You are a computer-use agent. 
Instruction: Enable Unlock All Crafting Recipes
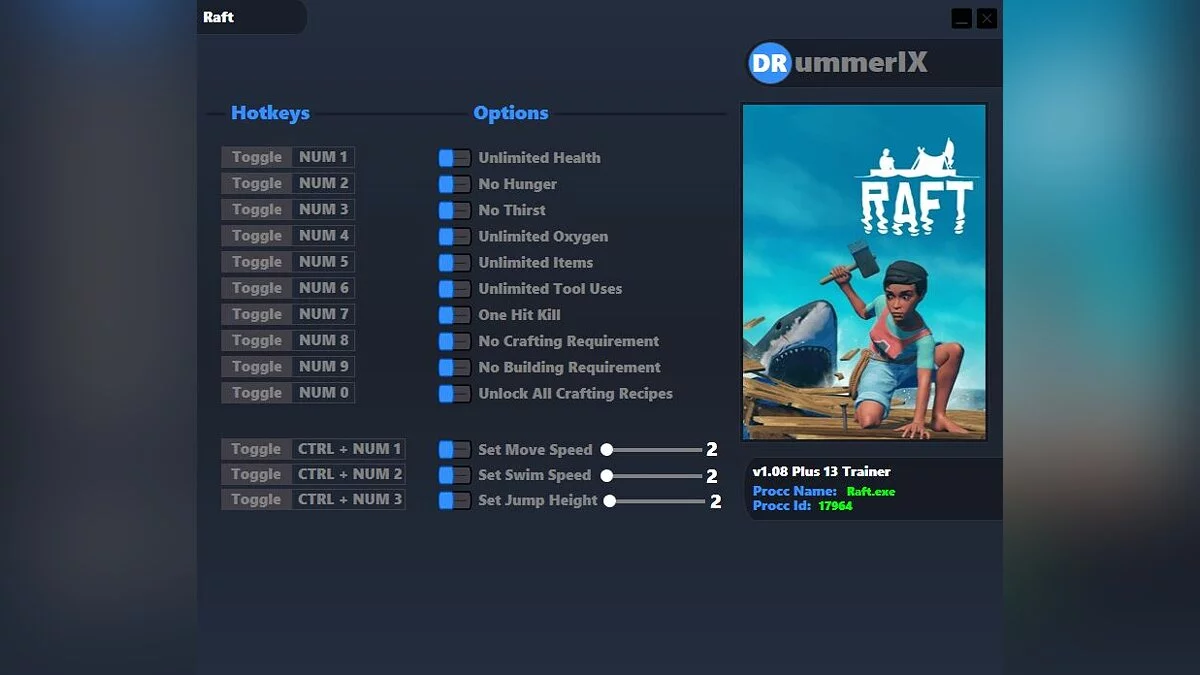[x=453, y=393]
